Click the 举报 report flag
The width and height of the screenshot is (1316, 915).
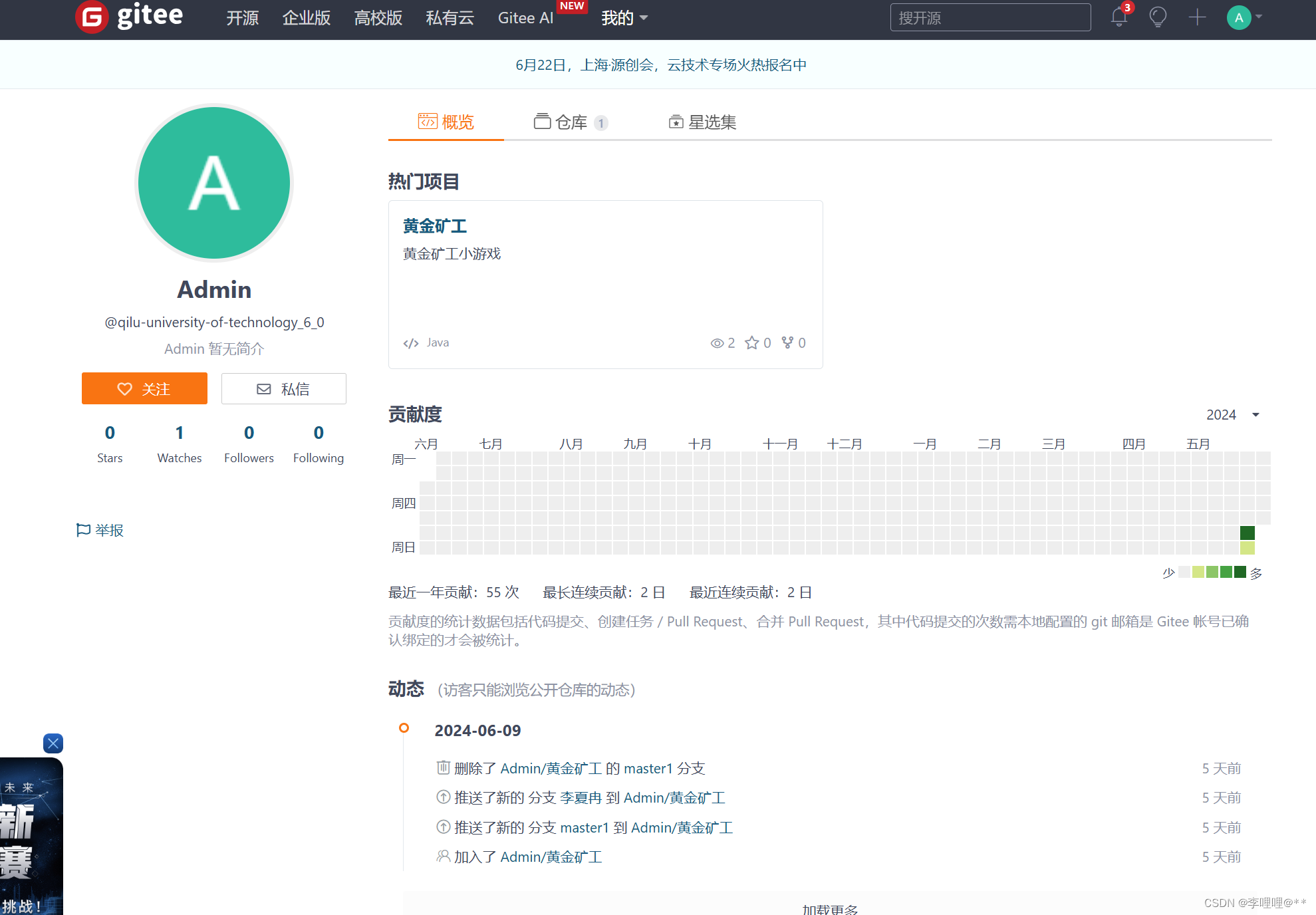point(100,530)
